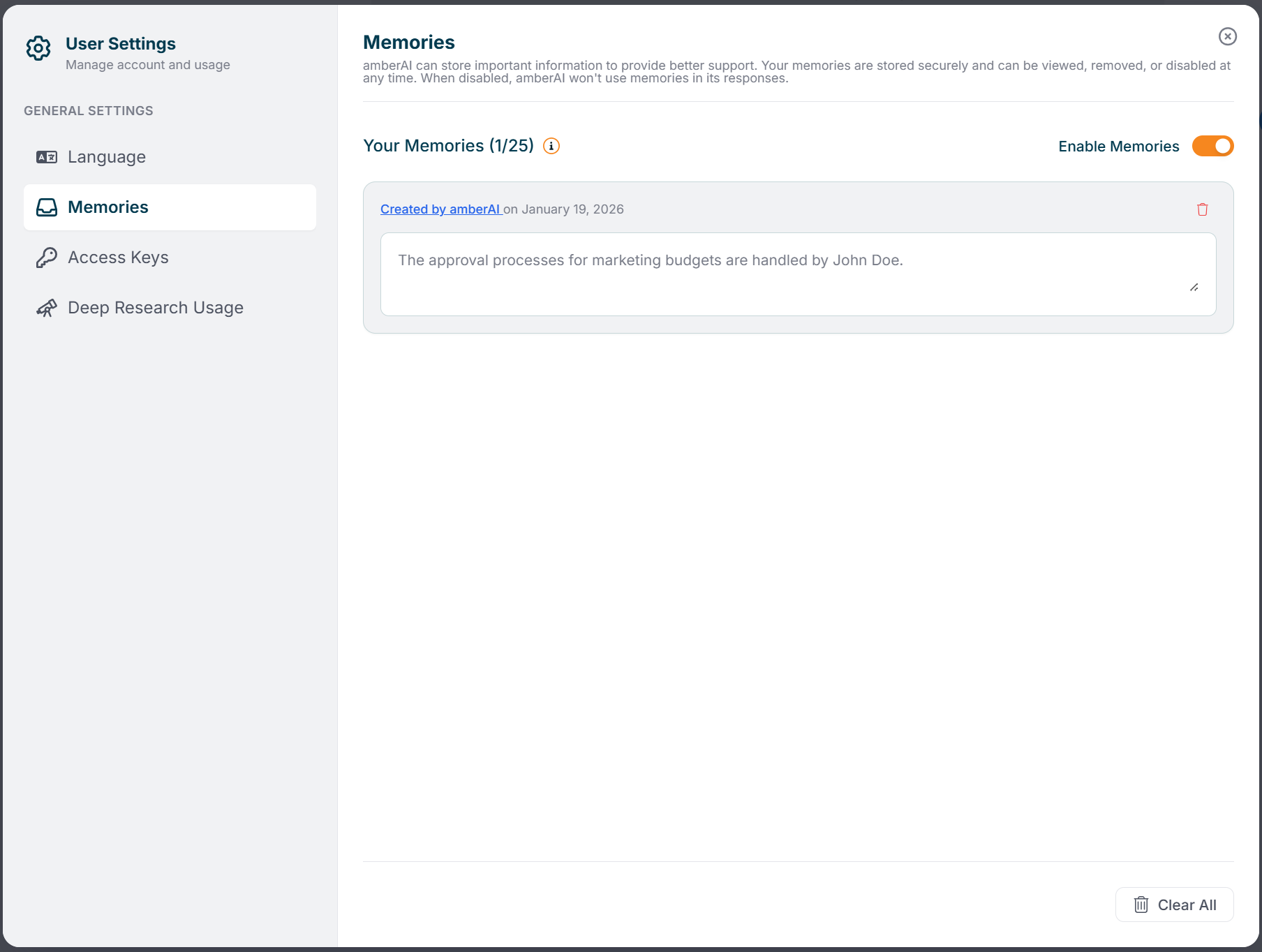Screen dimensions: 1262x952
Task: Click the Memories inbox icon in sidebar
Action: tap(47, 207)
